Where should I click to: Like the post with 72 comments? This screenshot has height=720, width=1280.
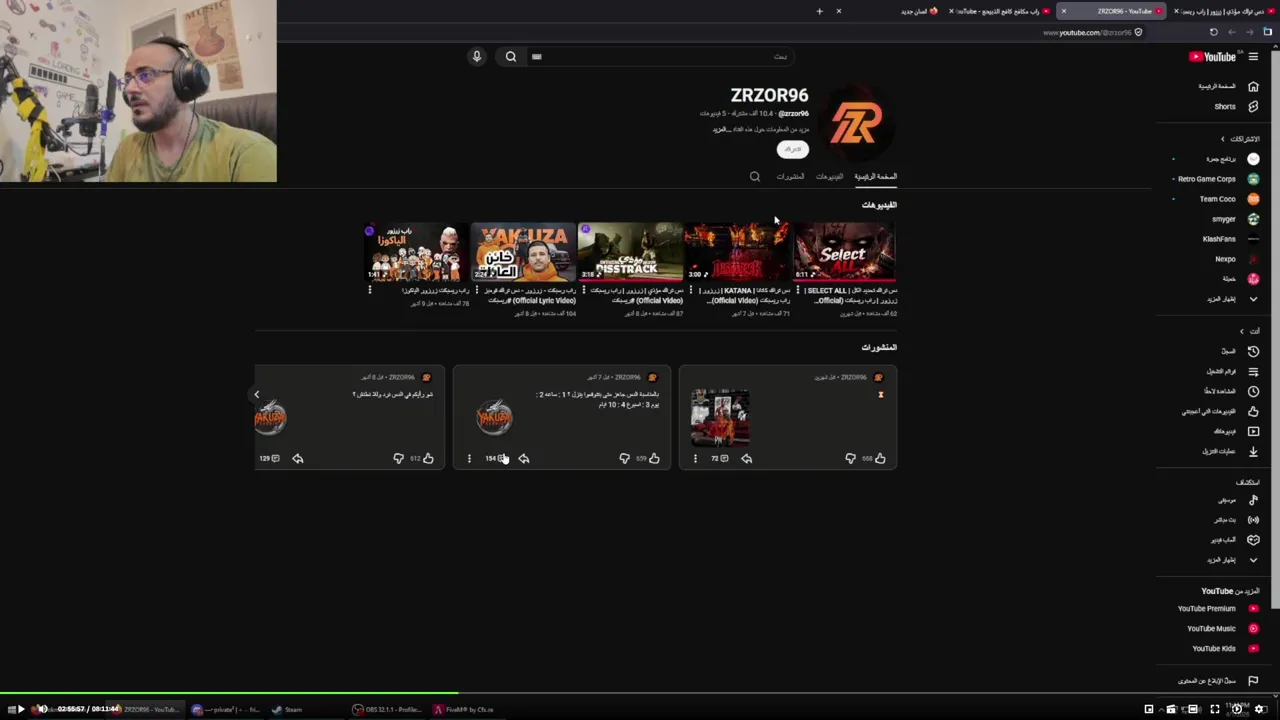(880, 458)
